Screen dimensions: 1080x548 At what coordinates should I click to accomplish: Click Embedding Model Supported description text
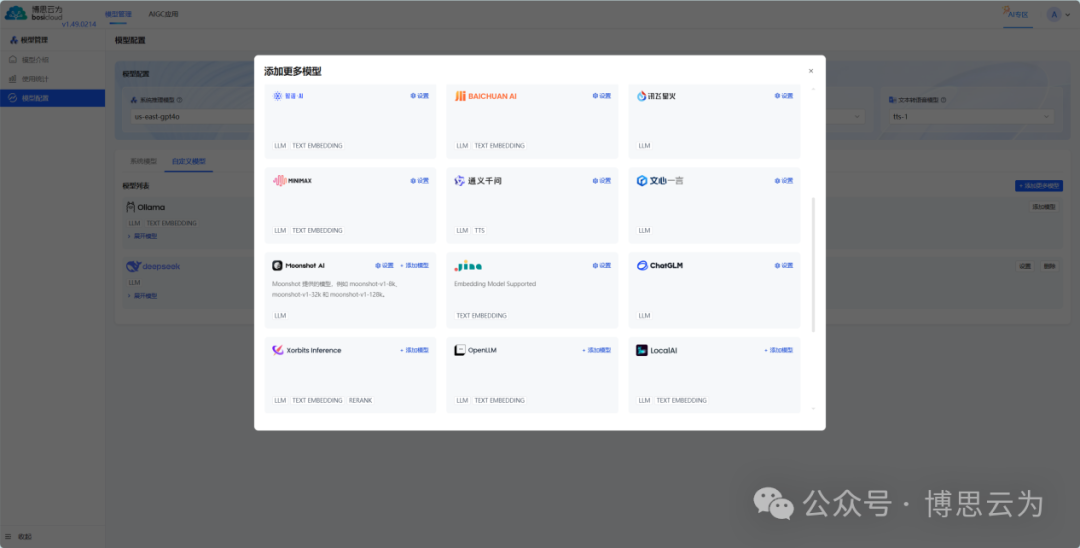click(495, 284)
